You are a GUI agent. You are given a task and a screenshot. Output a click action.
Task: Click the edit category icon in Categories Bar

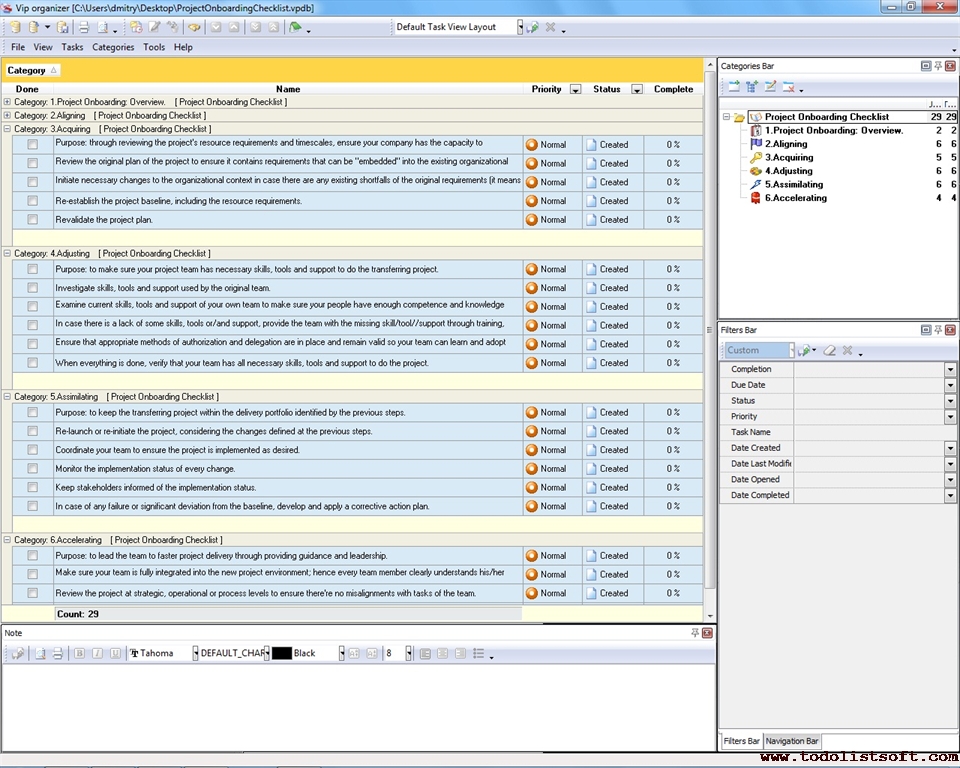770,87
